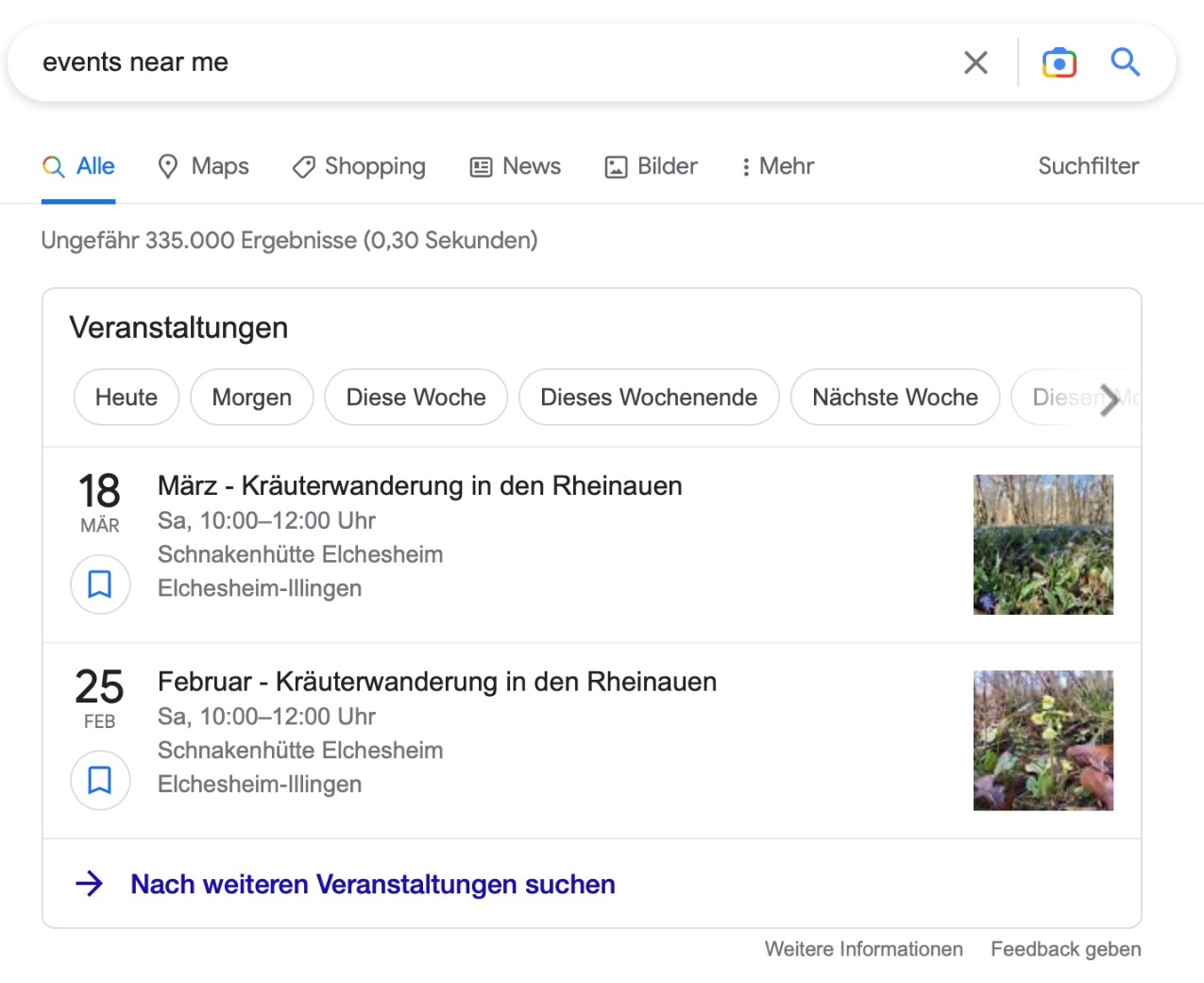This screenshot has width=1204, height=983.
Task: Select the Dieses Wochenende filter chip
Action: pos(649,398)
